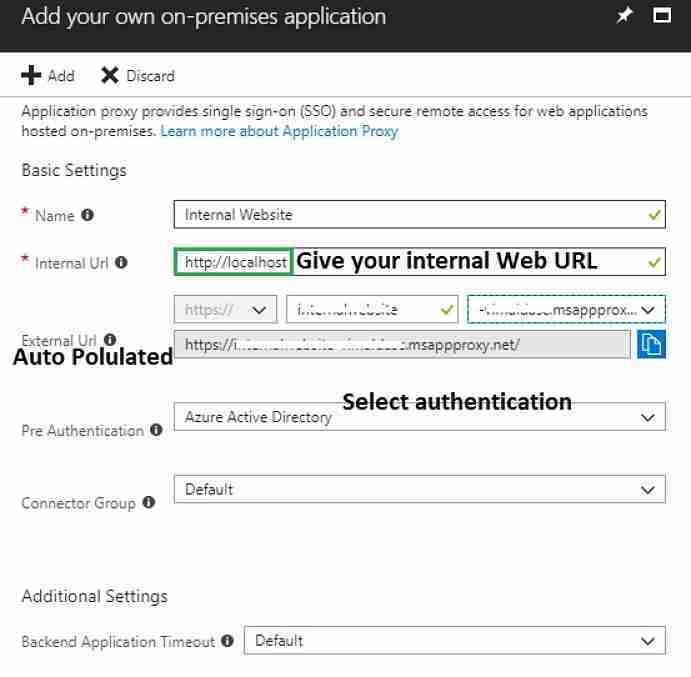Pin the blade with the pin icon
The height and width of the screenshot is (677, 691).
(x=624, y=16)
